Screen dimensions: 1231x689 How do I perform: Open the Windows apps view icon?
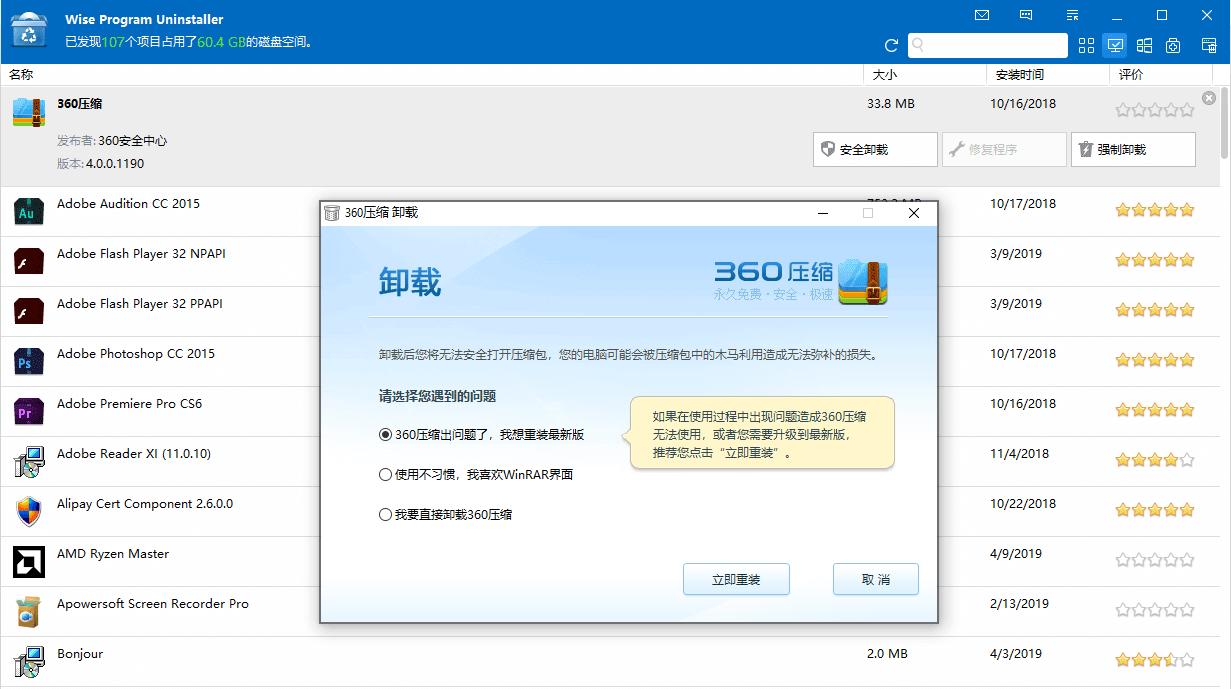(1145, 45)
